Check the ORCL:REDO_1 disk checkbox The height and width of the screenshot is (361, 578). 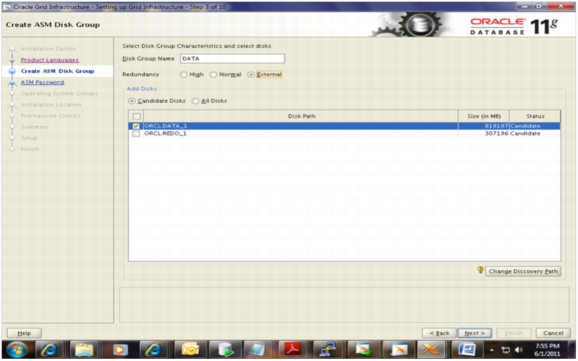click(136, 133)
